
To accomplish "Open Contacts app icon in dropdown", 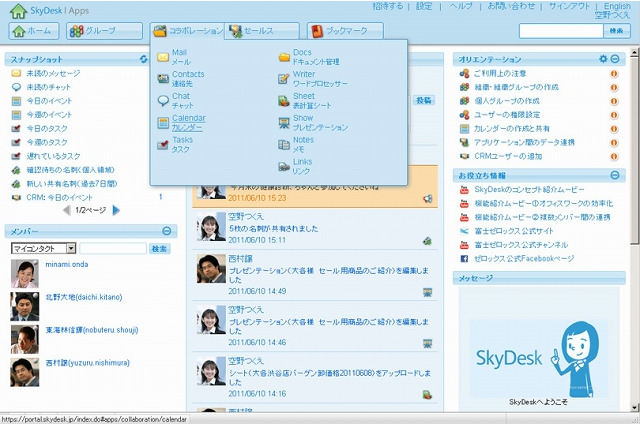I will click(x=163, y=79).
